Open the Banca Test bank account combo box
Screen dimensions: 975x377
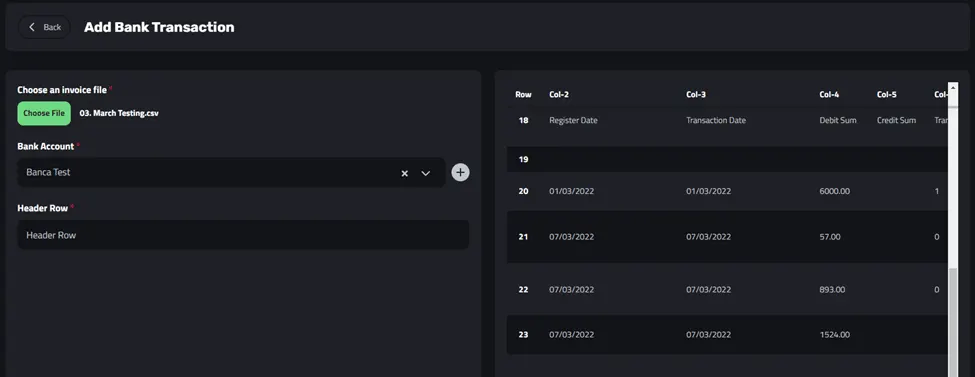(231, 172)
